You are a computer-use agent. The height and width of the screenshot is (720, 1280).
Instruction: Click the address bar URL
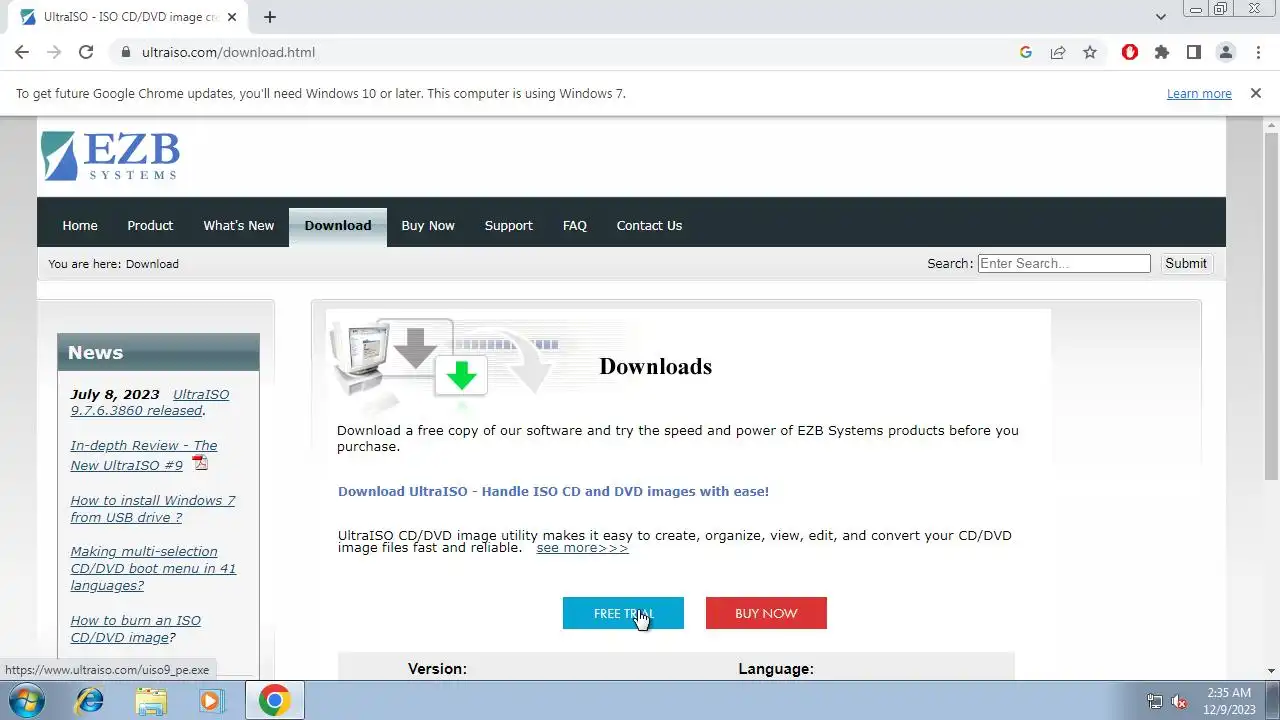coord(228,52)
